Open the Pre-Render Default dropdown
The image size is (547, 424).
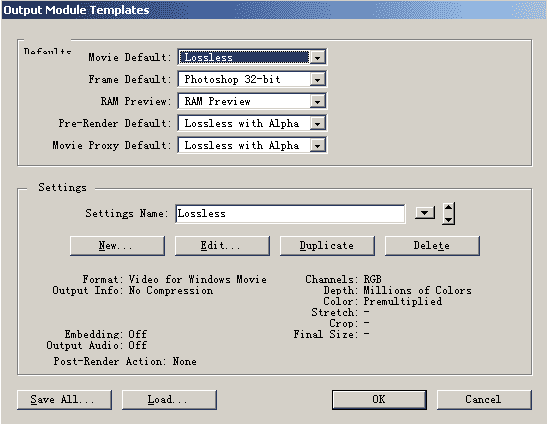[252, 123]
